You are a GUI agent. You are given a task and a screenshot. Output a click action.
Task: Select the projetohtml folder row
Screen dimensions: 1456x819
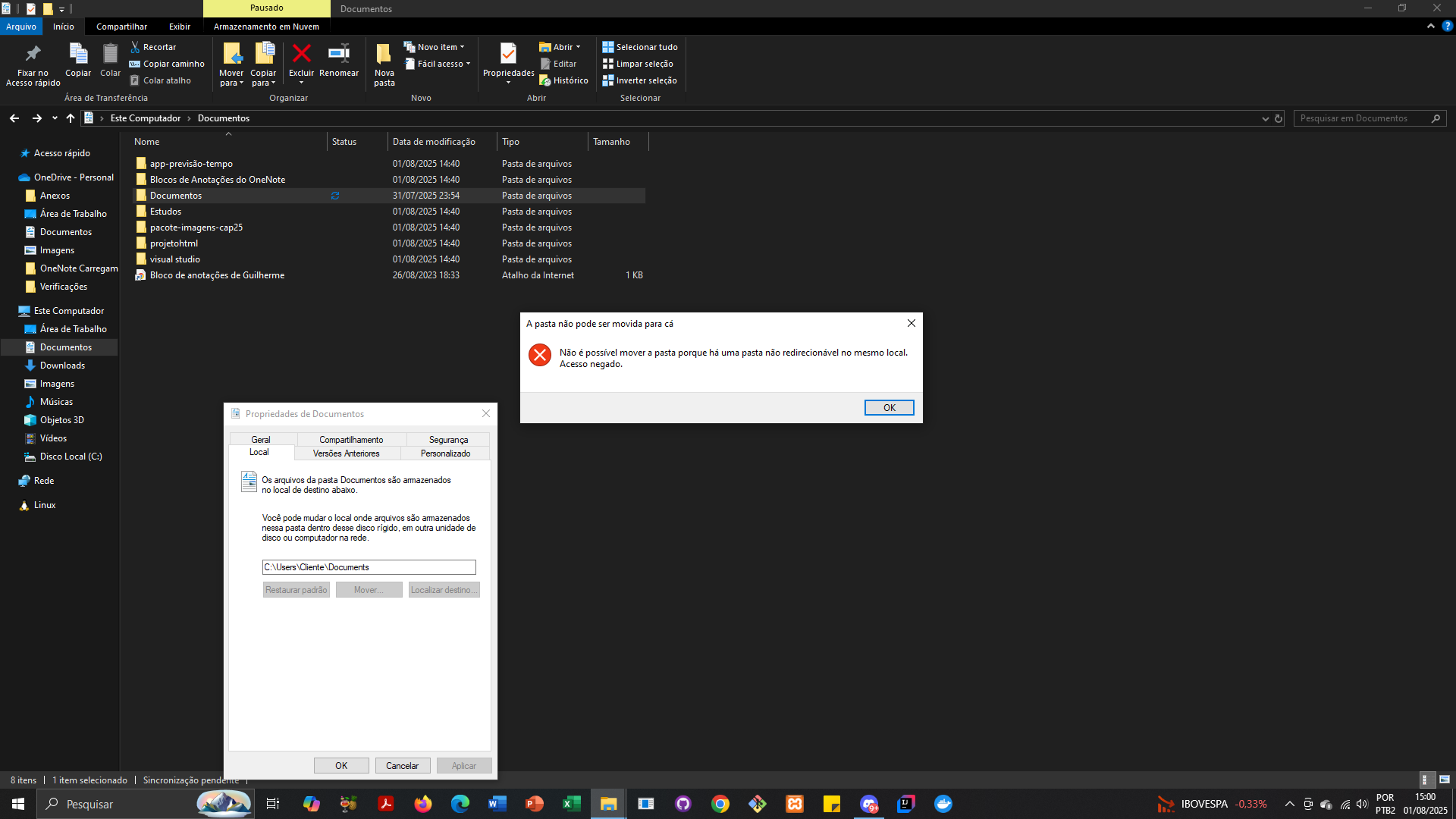(389, 243)
